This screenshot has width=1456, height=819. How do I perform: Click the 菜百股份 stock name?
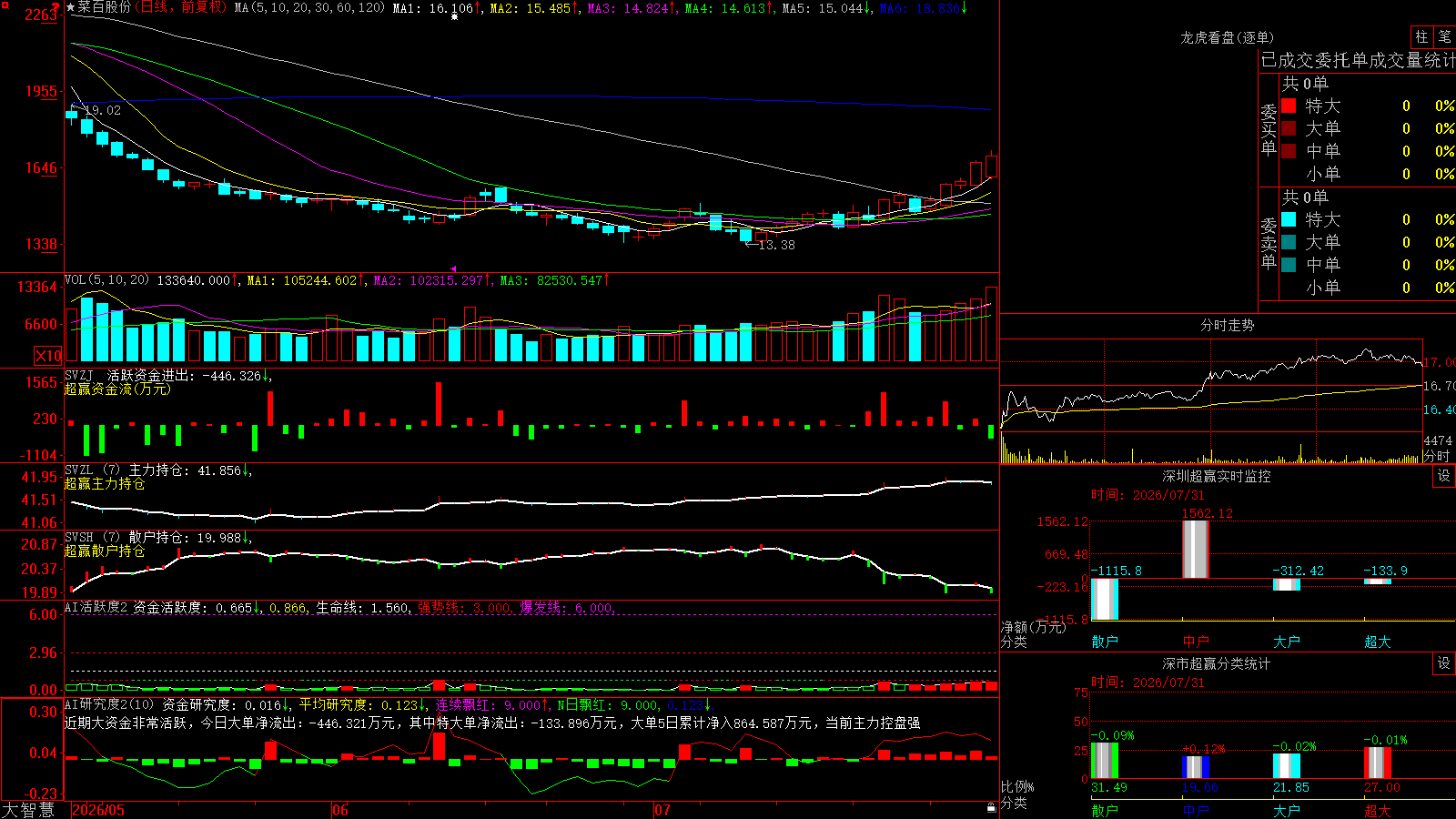click(104, 7)
